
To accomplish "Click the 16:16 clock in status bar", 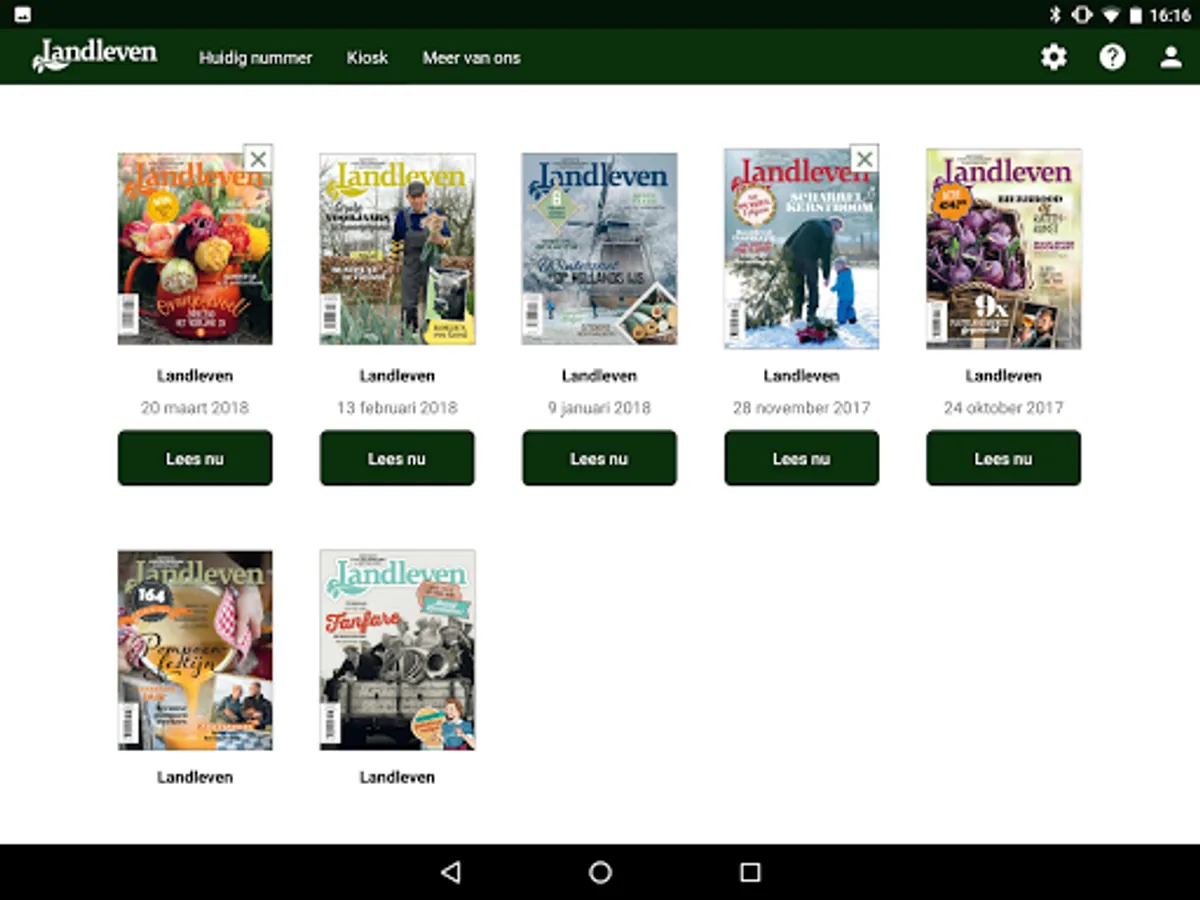I will [x=1170, y=15].
